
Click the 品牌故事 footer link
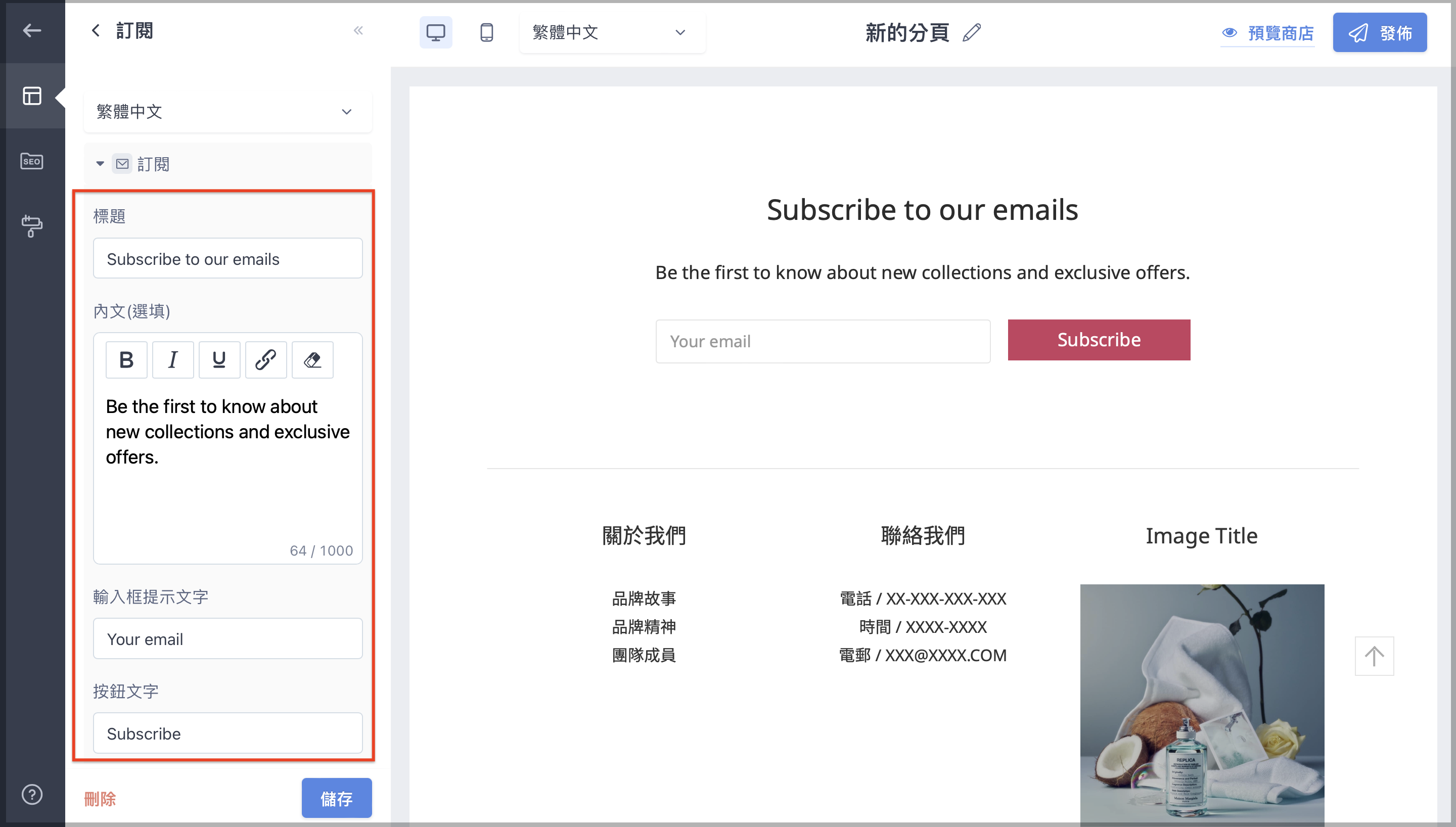pos(644,598)
